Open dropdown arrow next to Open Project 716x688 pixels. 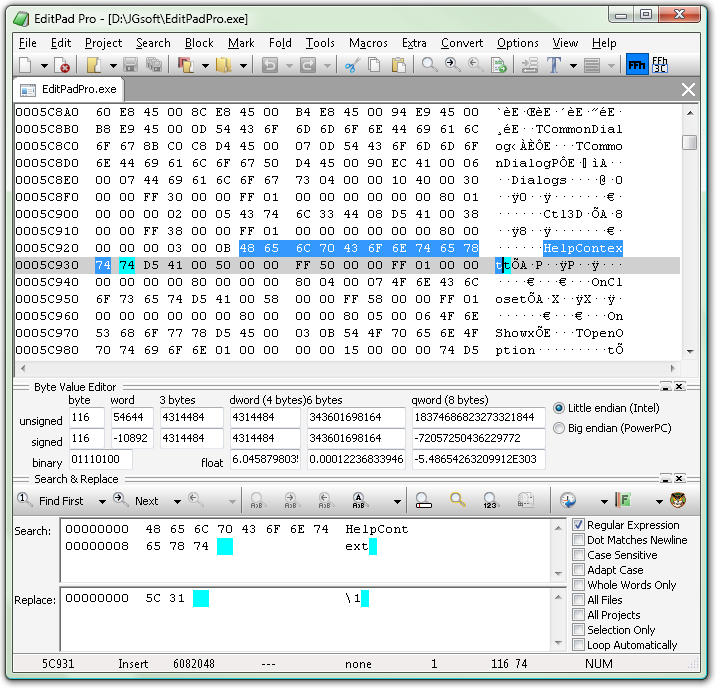(205, 66)
